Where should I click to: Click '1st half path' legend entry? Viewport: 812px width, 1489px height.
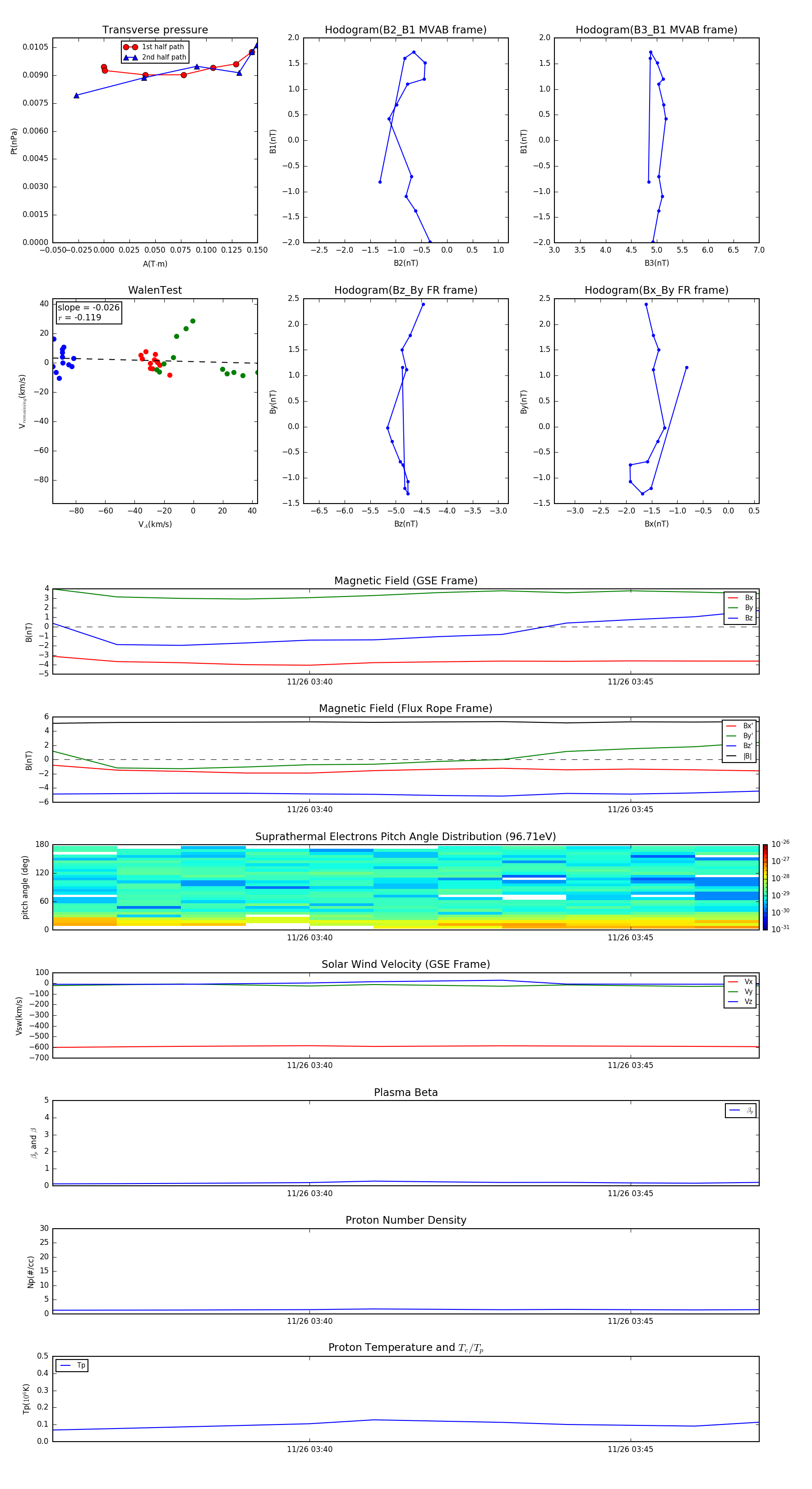click(x=154, y=47)
